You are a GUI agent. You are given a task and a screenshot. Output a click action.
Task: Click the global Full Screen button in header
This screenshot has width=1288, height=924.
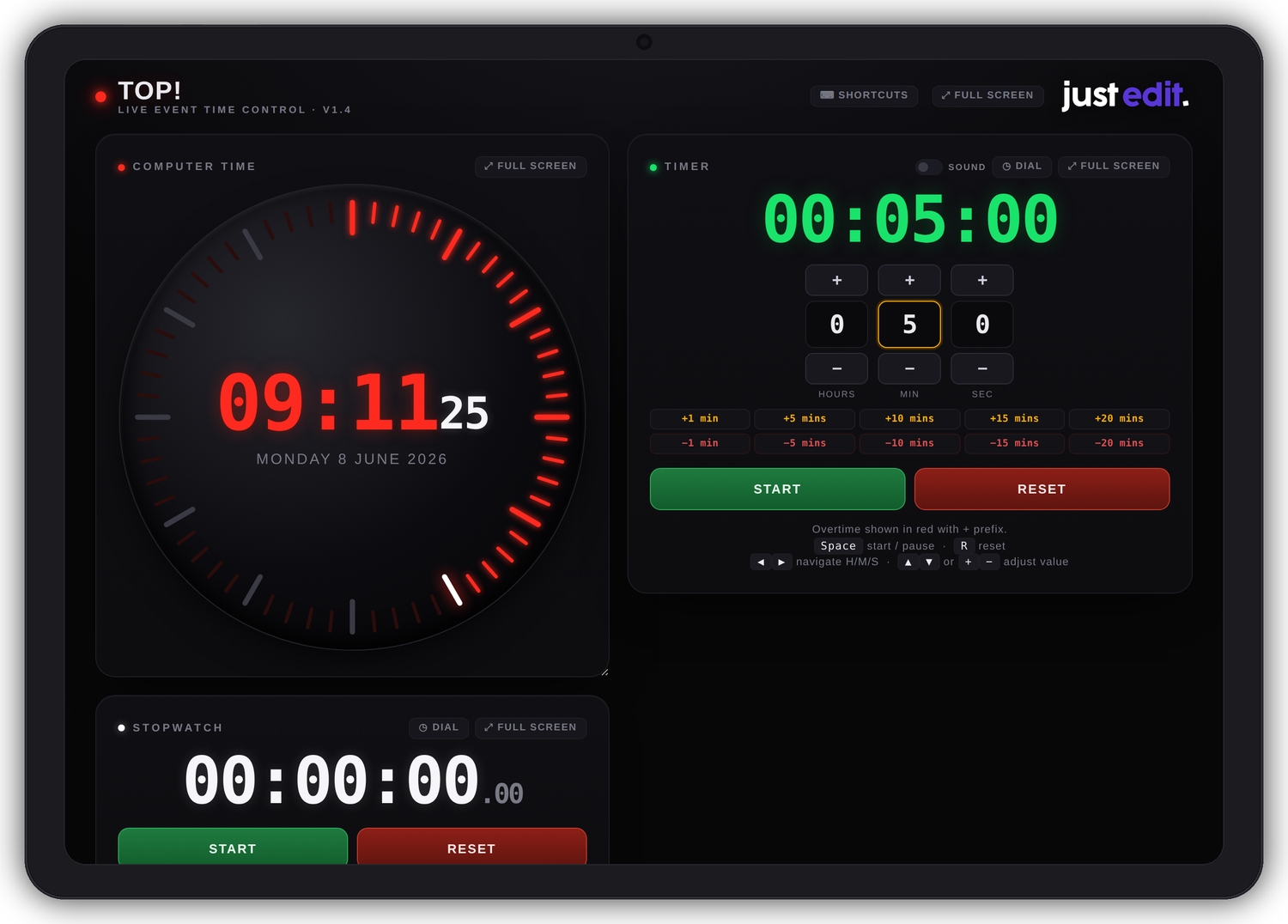(987, 95)
